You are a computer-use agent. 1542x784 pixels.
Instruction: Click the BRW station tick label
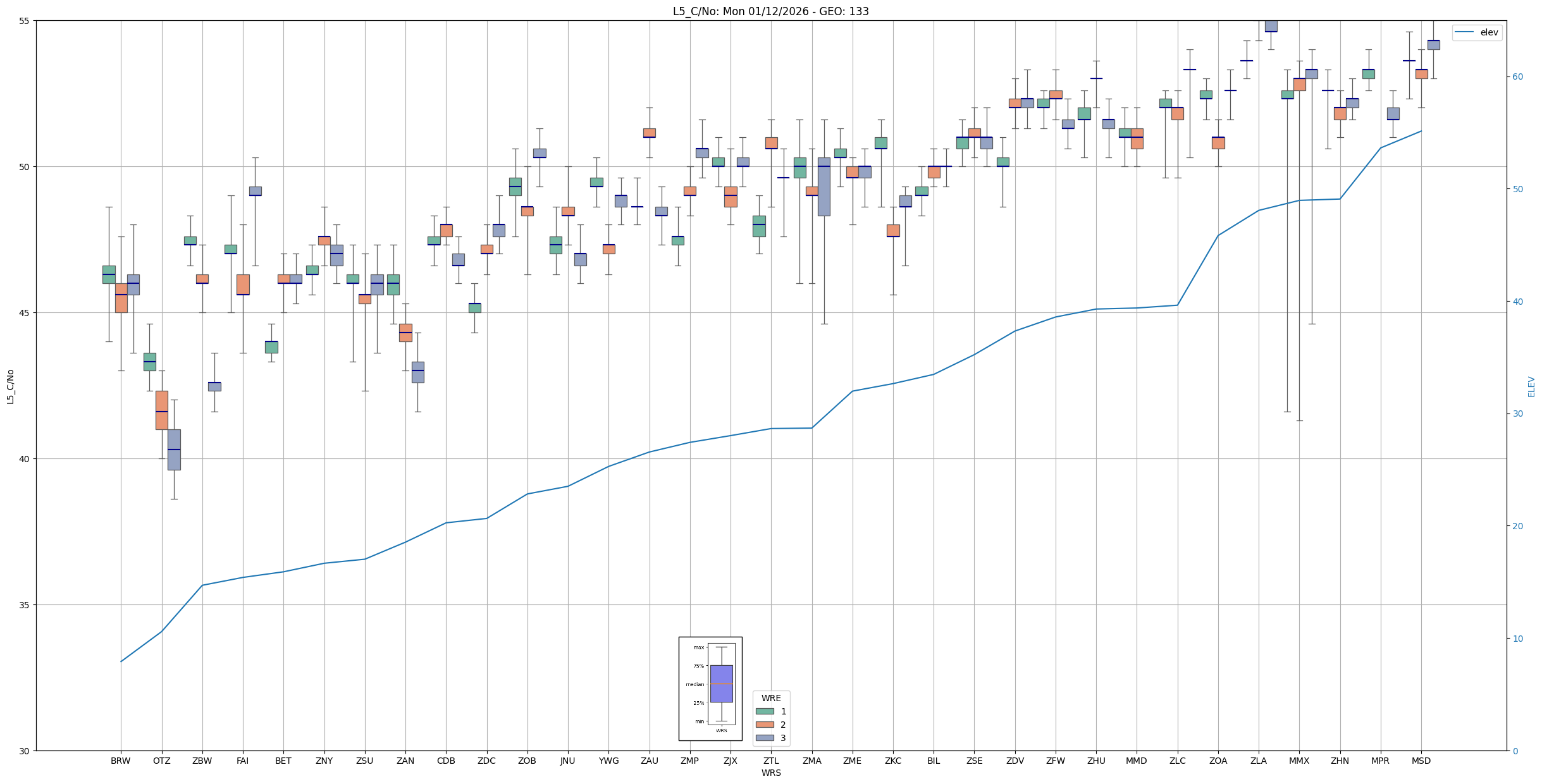click(x=120, y=761)
